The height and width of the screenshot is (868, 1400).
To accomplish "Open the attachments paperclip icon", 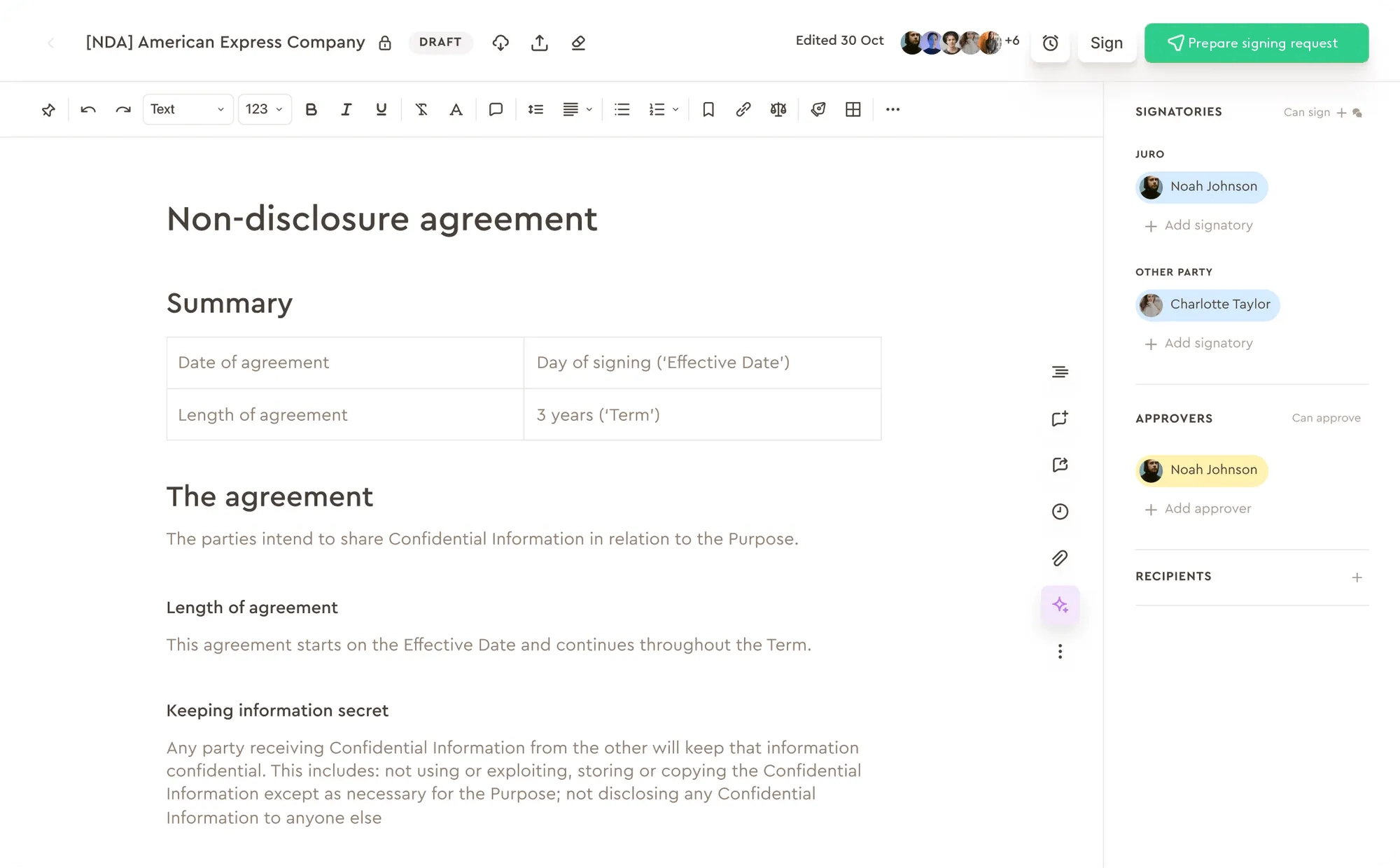I will tap(1060, 558).
